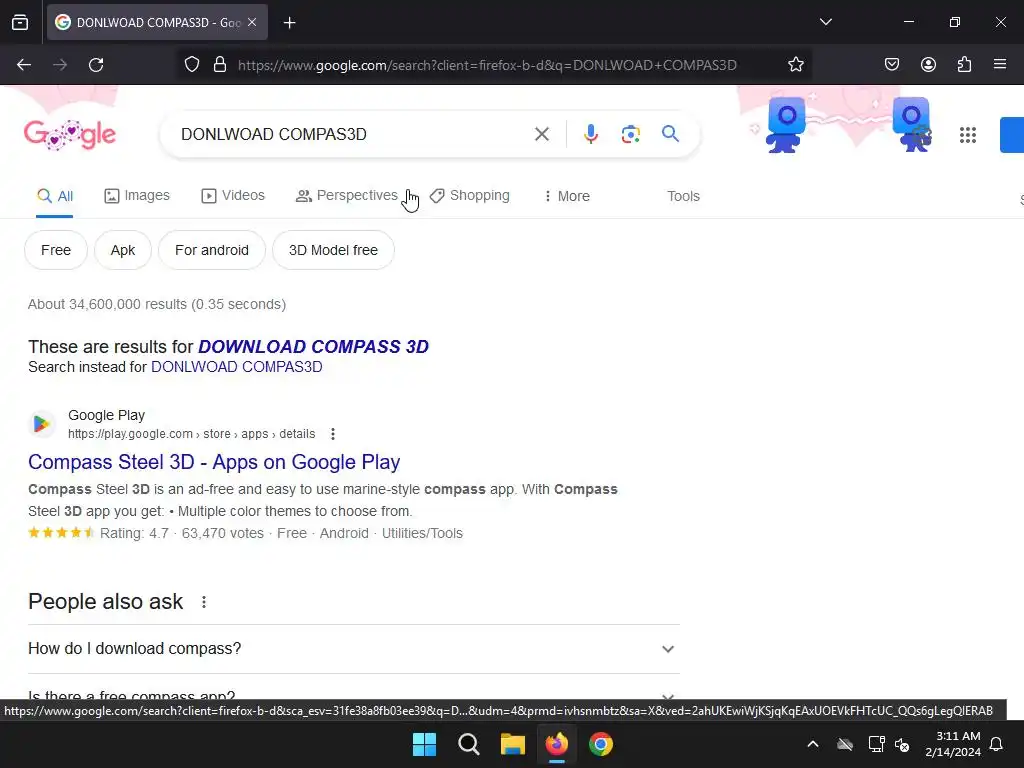Clear the search box text
This screenshot has height=768, width=1024.
[x=541, y=134]
